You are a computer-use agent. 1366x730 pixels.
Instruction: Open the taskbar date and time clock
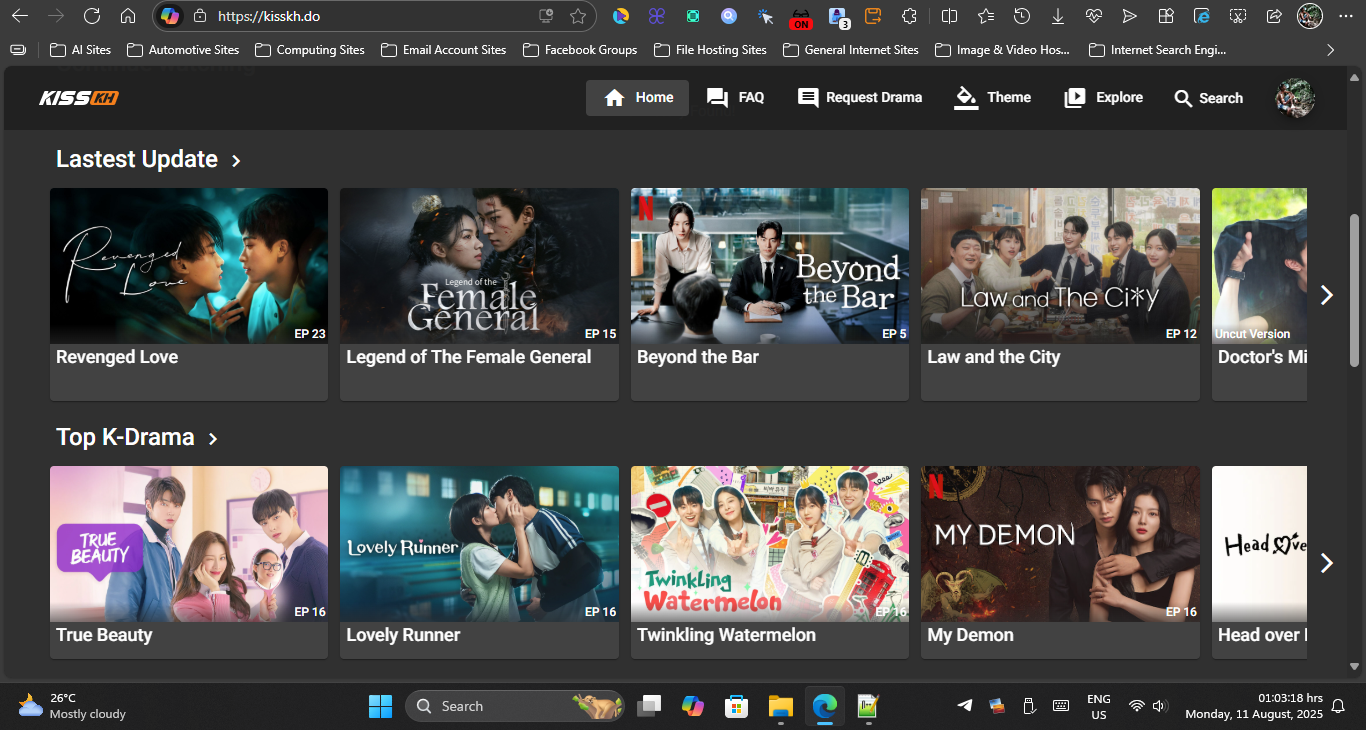coord(1254,706)
